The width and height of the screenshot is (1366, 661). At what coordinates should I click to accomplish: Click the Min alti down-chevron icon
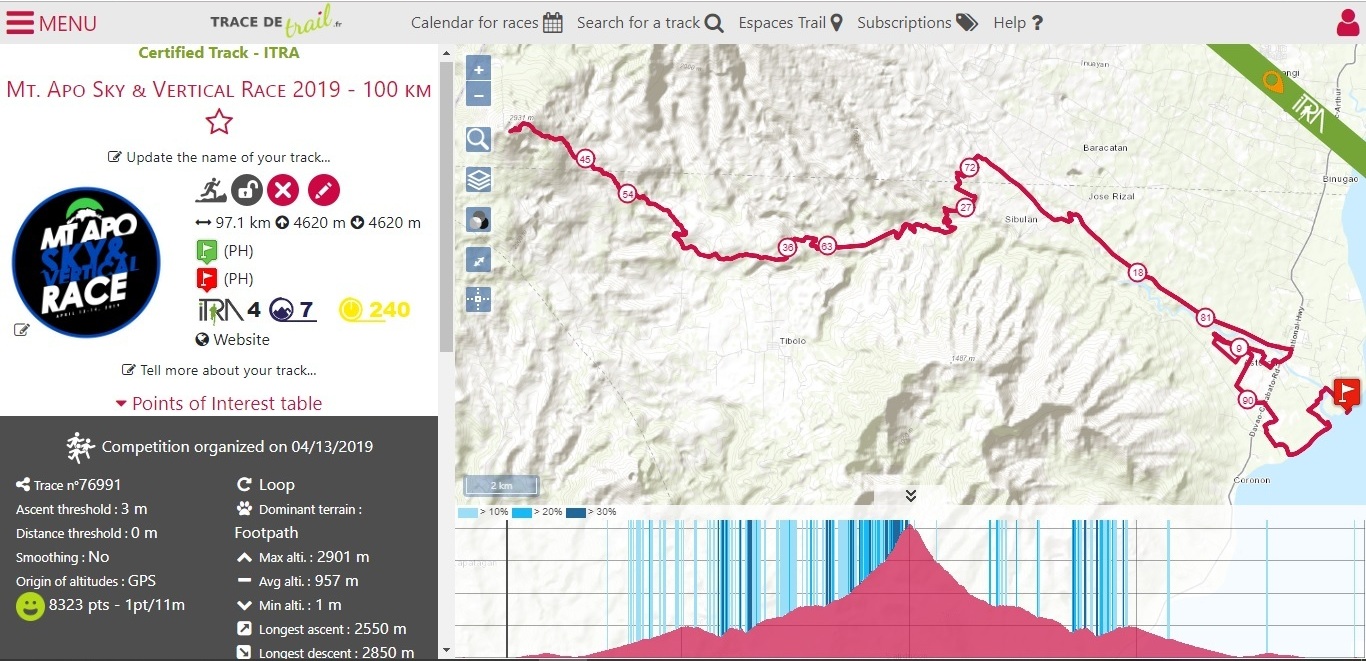click(x=244, y=605)
